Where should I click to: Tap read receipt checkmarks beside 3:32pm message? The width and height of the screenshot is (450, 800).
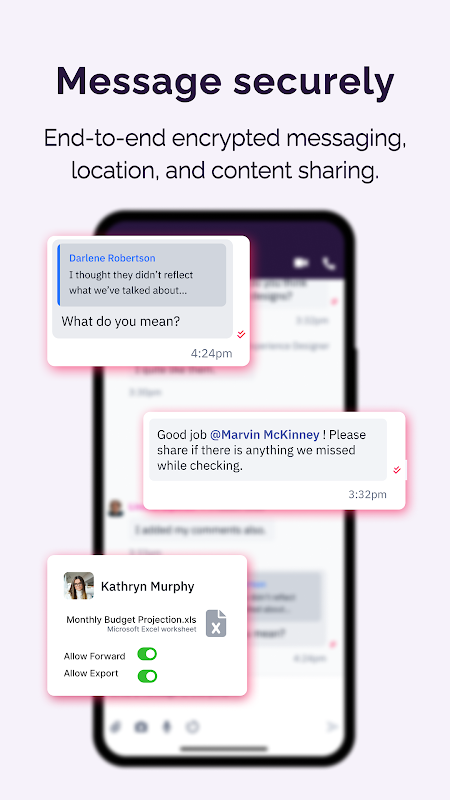tap(397, 469)
